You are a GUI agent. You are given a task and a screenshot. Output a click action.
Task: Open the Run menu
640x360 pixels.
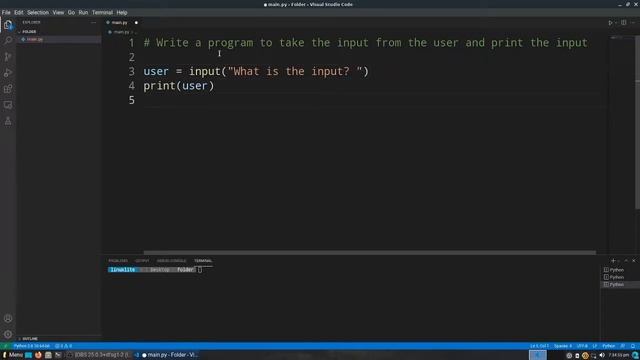pyautogui.click(x=83, y=13)
